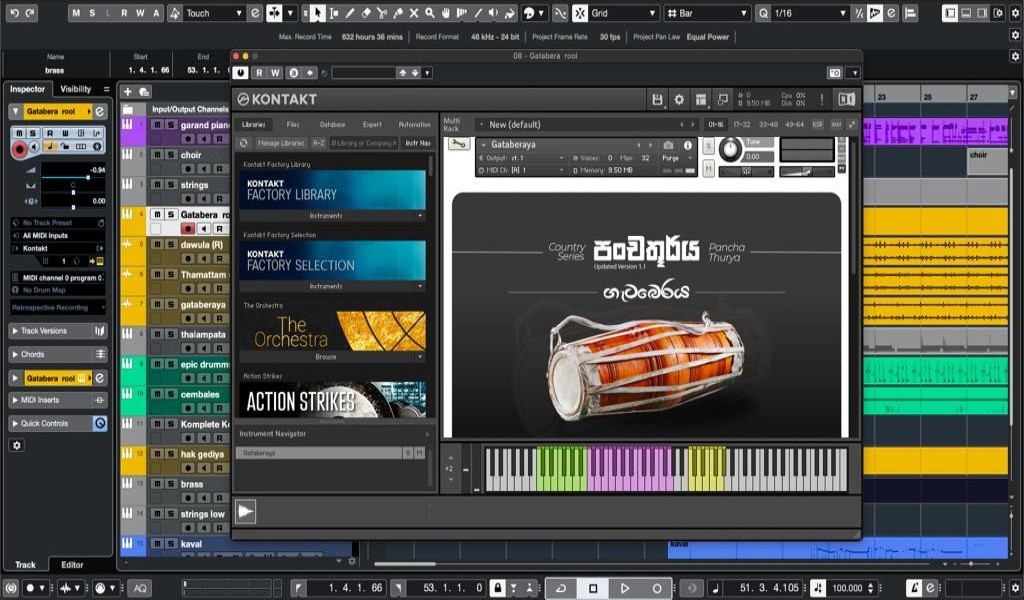Click the wrench icon beside Gataberaya

[459, 144]
